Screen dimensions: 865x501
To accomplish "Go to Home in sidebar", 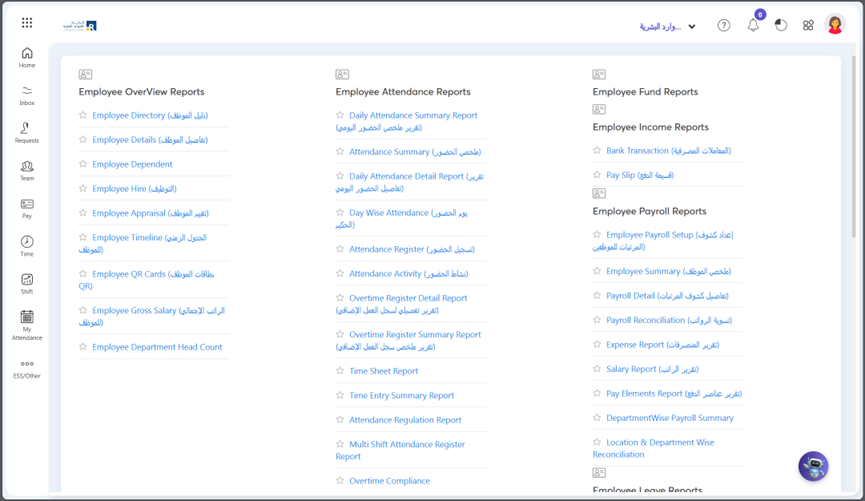I will click(x=27, y=58).
